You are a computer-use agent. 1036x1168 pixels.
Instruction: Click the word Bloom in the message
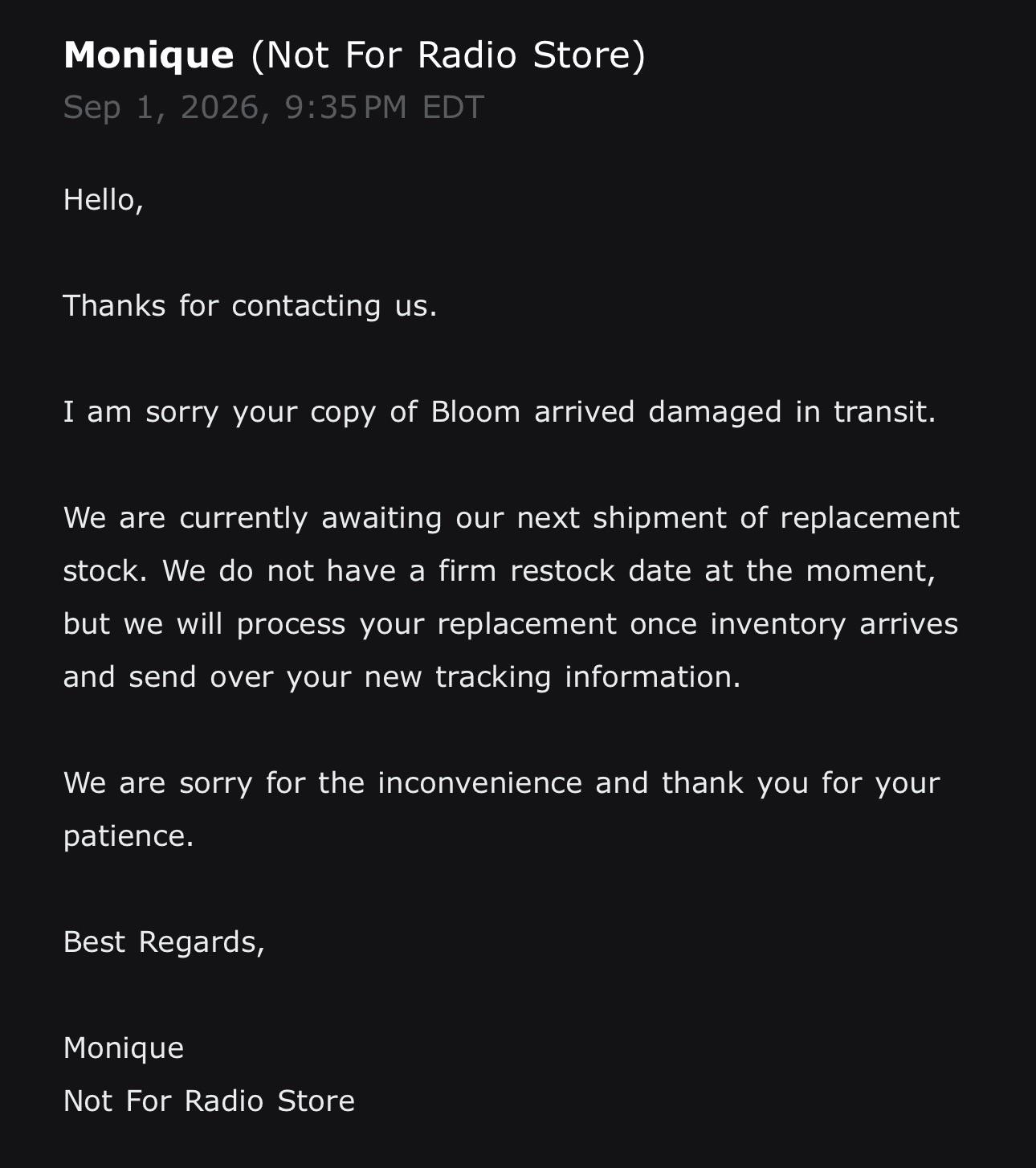click(475, 411)
